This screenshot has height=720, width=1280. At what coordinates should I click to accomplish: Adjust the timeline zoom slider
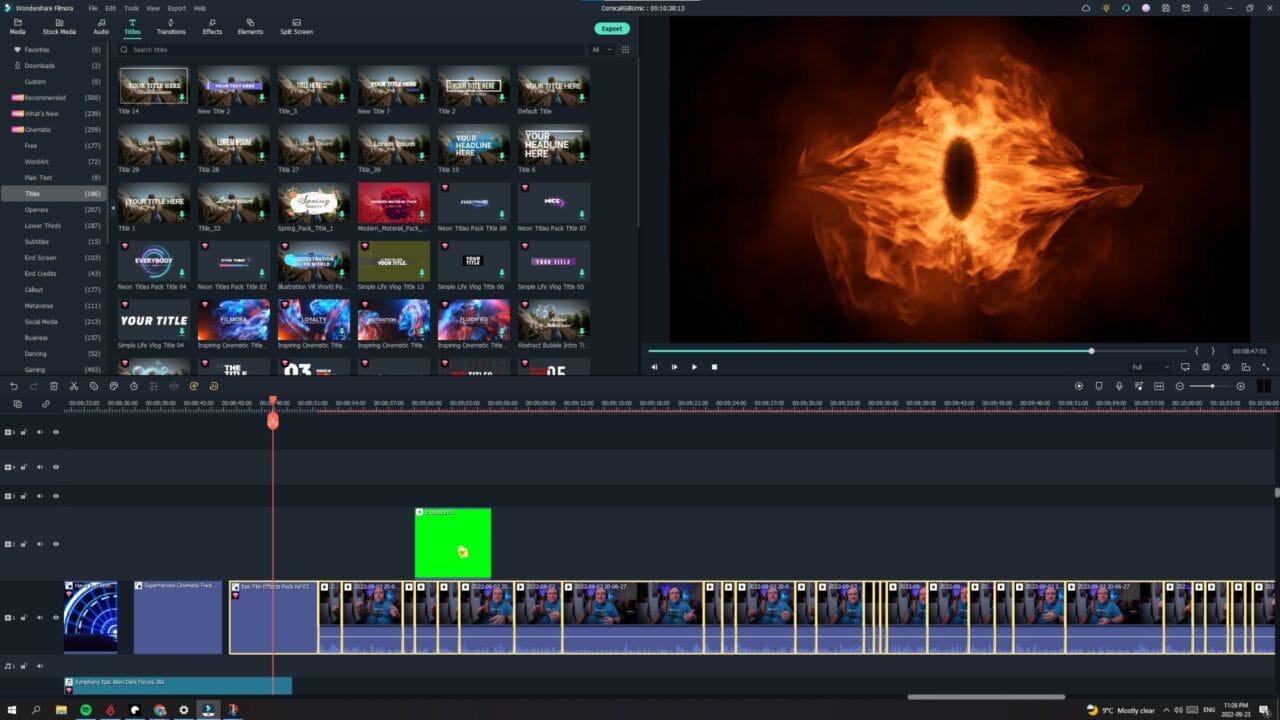[x=1214, y=386]
